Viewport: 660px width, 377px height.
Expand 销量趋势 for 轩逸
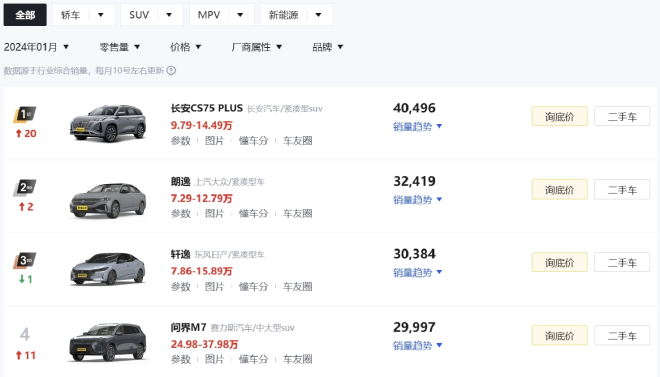click(417, 272)
